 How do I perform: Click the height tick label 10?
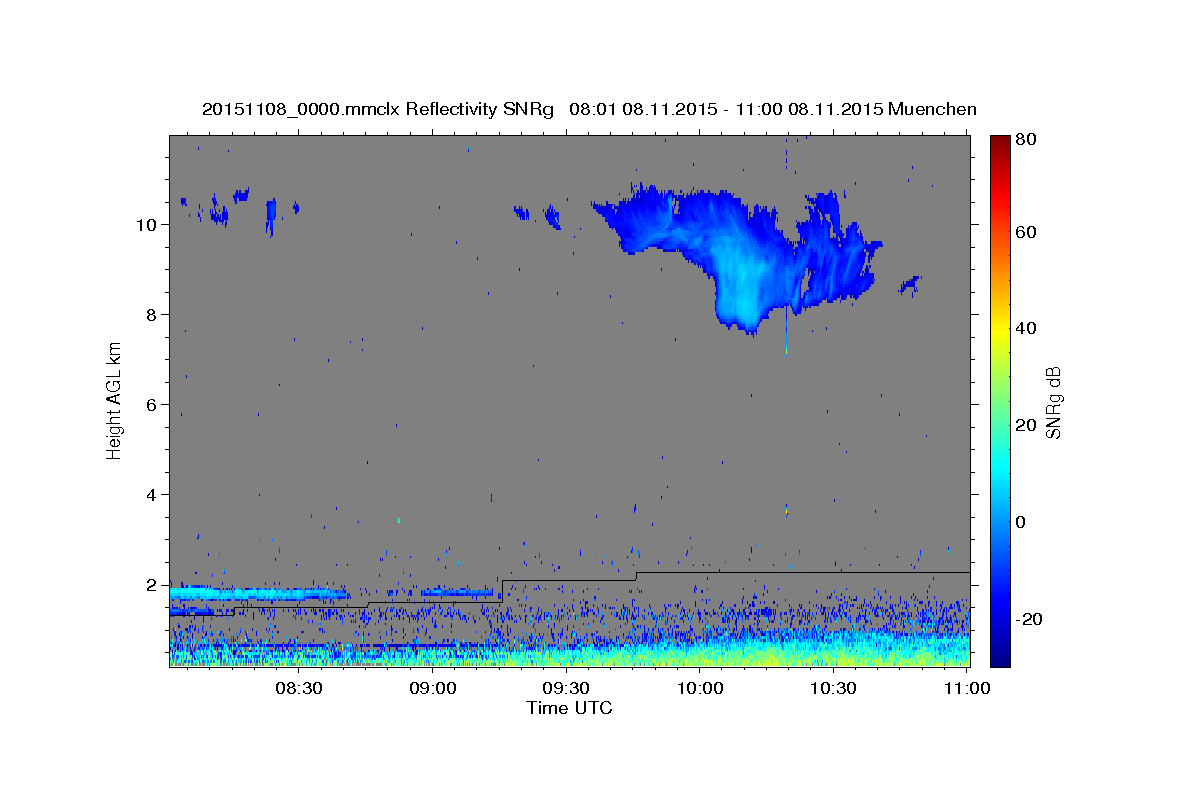coord(148,225)
